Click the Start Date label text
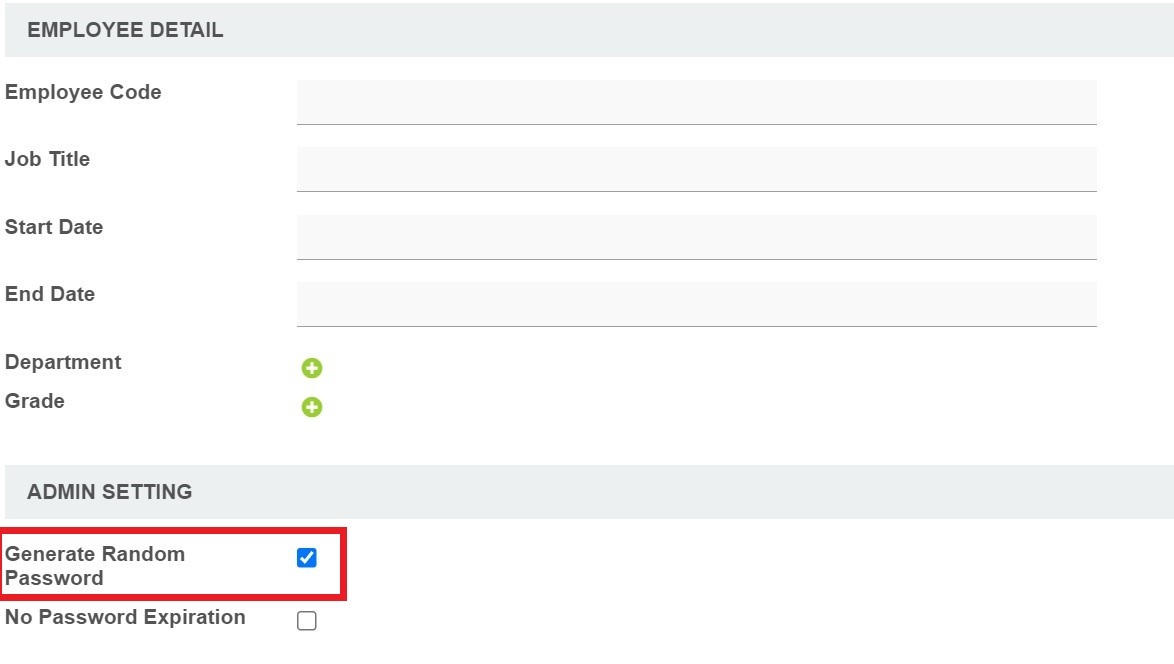 tap(54, 227)
